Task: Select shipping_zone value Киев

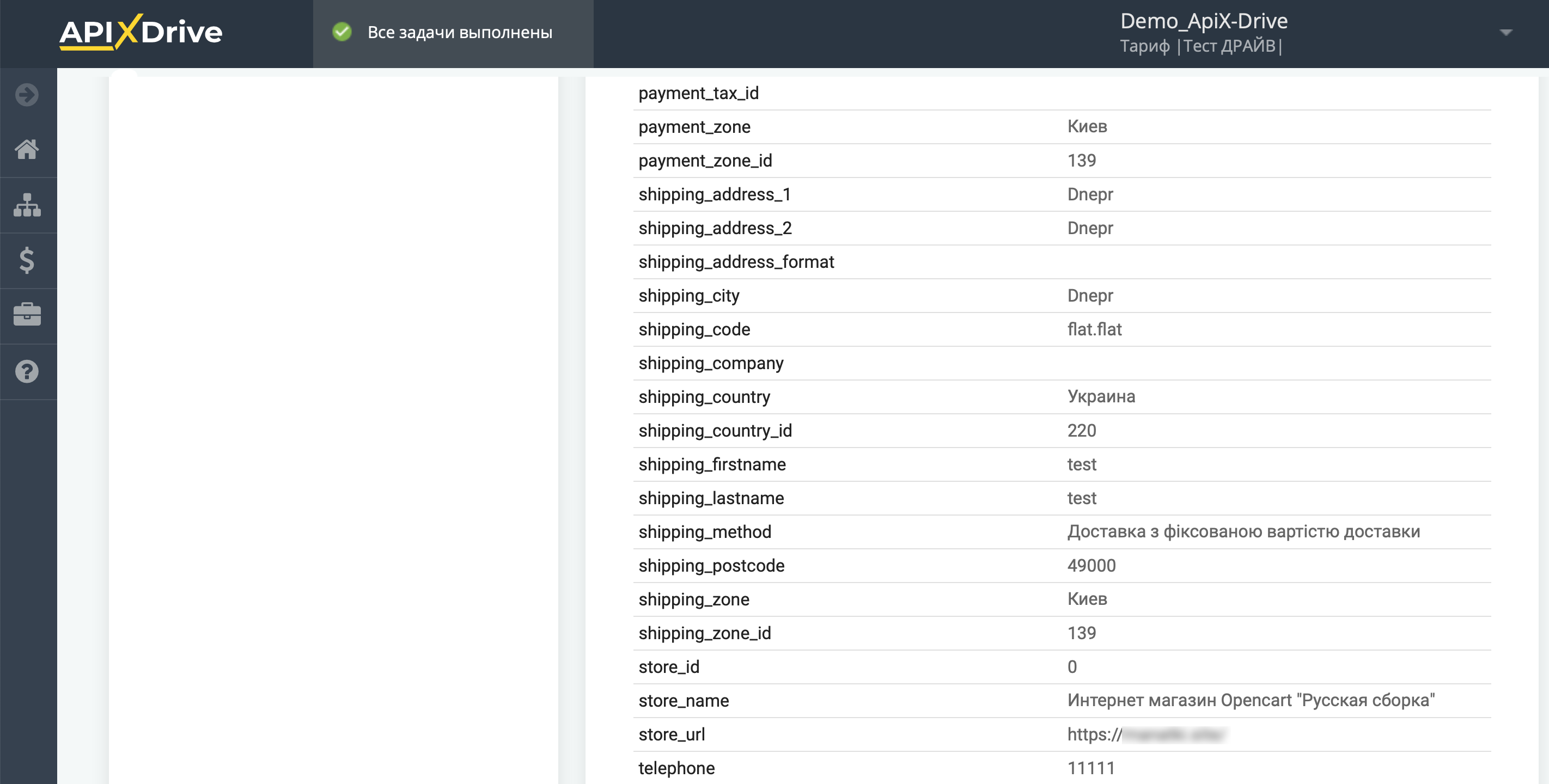Action: point(1087,599)
